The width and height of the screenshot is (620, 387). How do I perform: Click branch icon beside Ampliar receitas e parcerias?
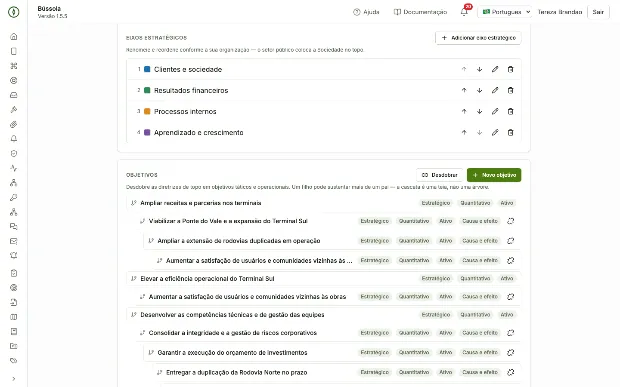(134, 203)
